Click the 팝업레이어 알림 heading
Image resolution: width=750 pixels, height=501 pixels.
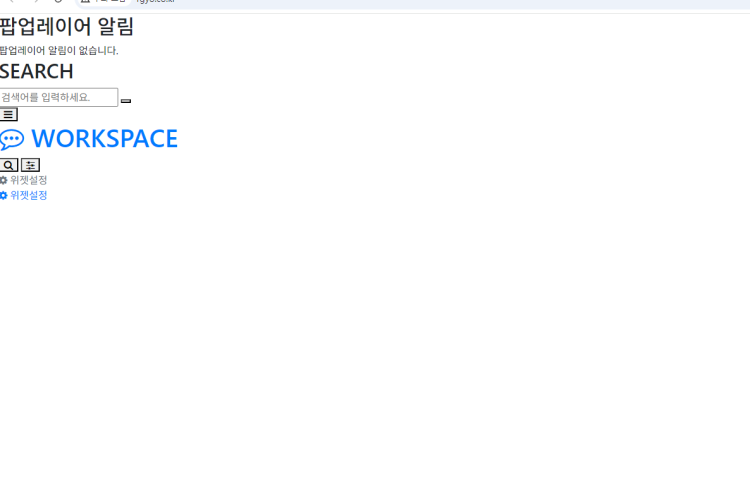coord(67,26)
